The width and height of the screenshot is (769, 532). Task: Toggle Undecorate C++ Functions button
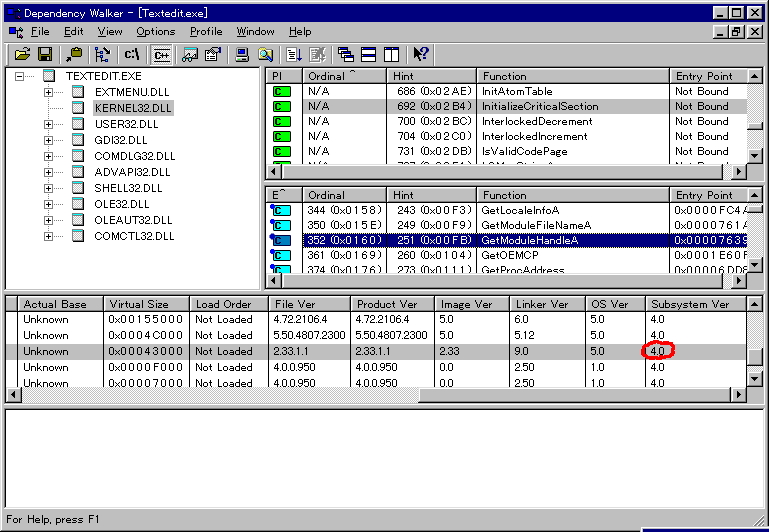pyautogui.click(x=161, y=54)
